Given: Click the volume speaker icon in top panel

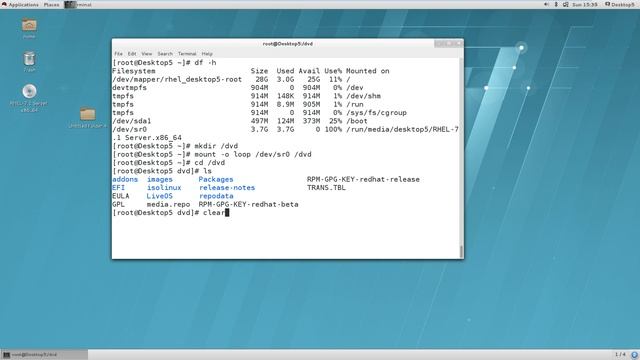Looking at the screenshot, I should (x=546, y=4).
